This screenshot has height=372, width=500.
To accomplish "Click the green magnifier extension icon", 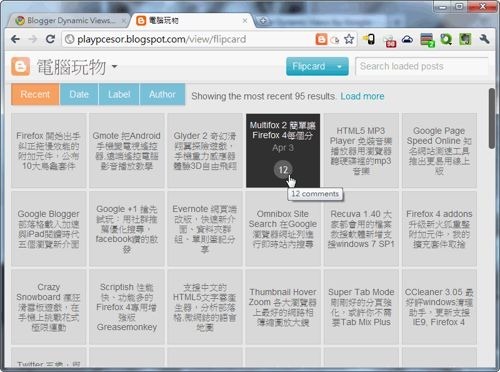I will [x=446, y=39].
